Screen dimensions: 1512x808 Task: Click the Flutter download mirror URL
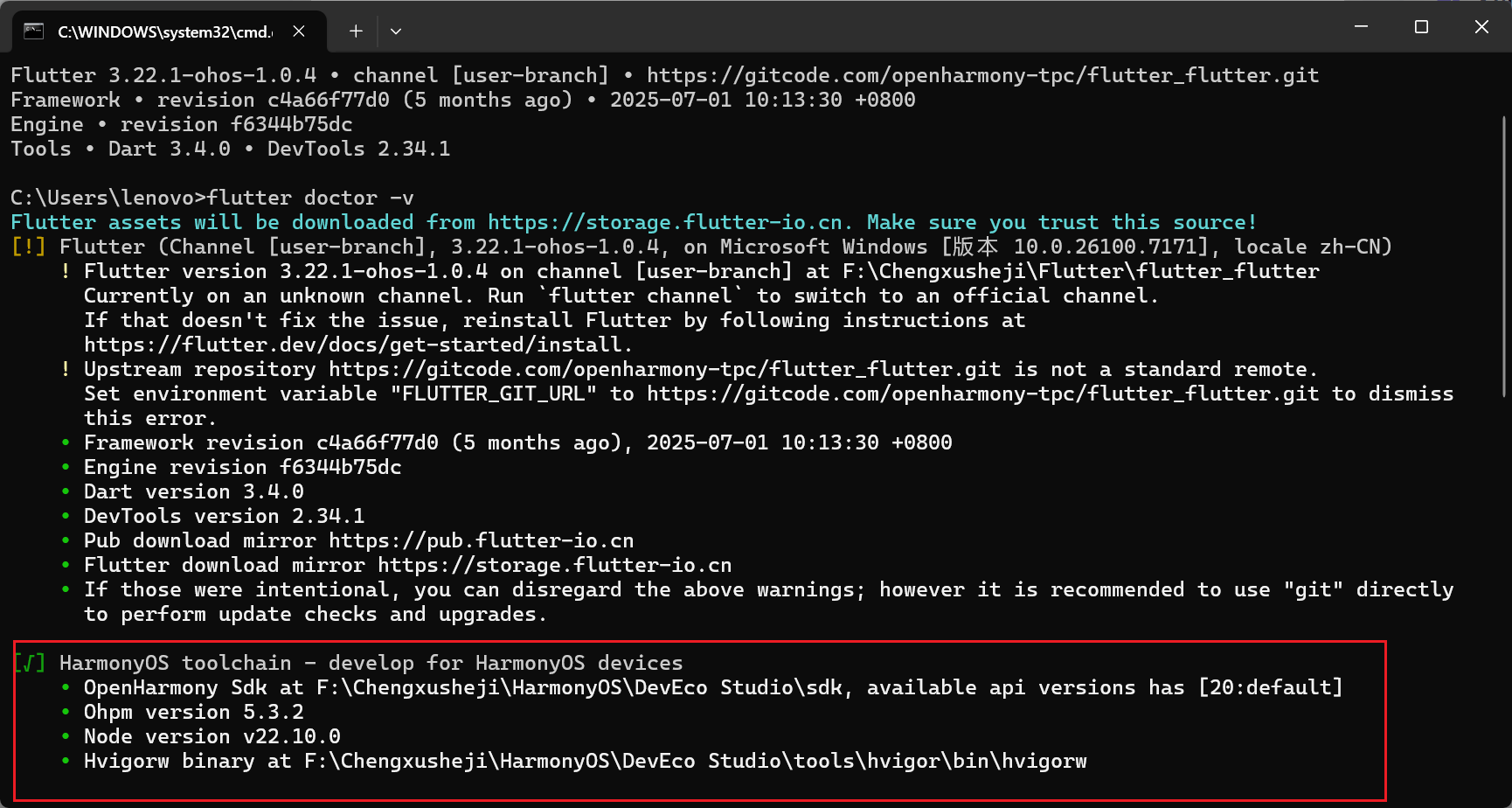tap(555, 565)
